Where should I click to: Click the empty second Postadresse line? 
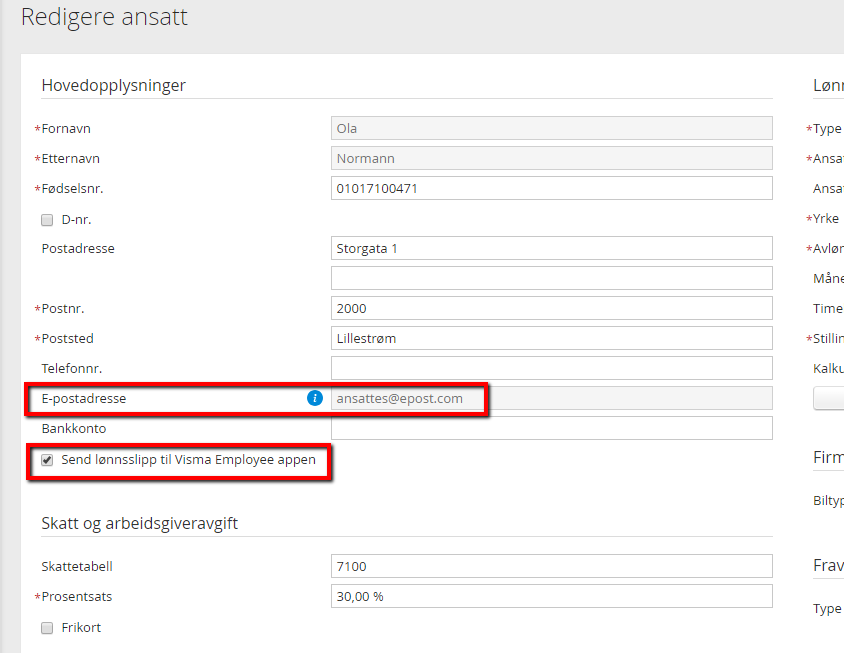551,277
